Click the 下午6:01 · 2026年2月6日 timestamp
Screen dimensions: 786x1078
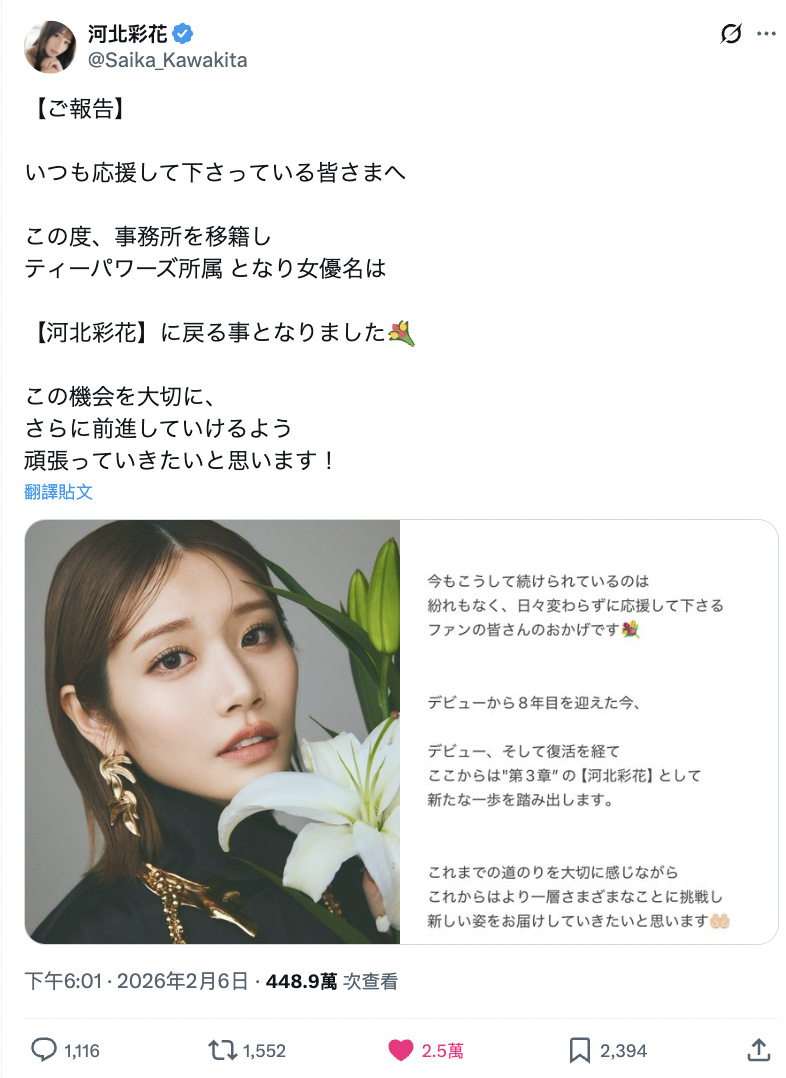point(136,981)
